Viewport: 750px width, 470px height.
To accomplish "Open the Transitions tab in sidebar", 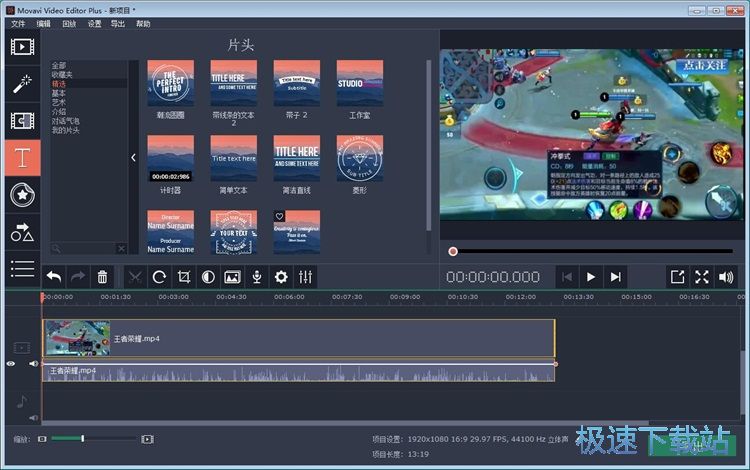I will (x=22, y=121).
